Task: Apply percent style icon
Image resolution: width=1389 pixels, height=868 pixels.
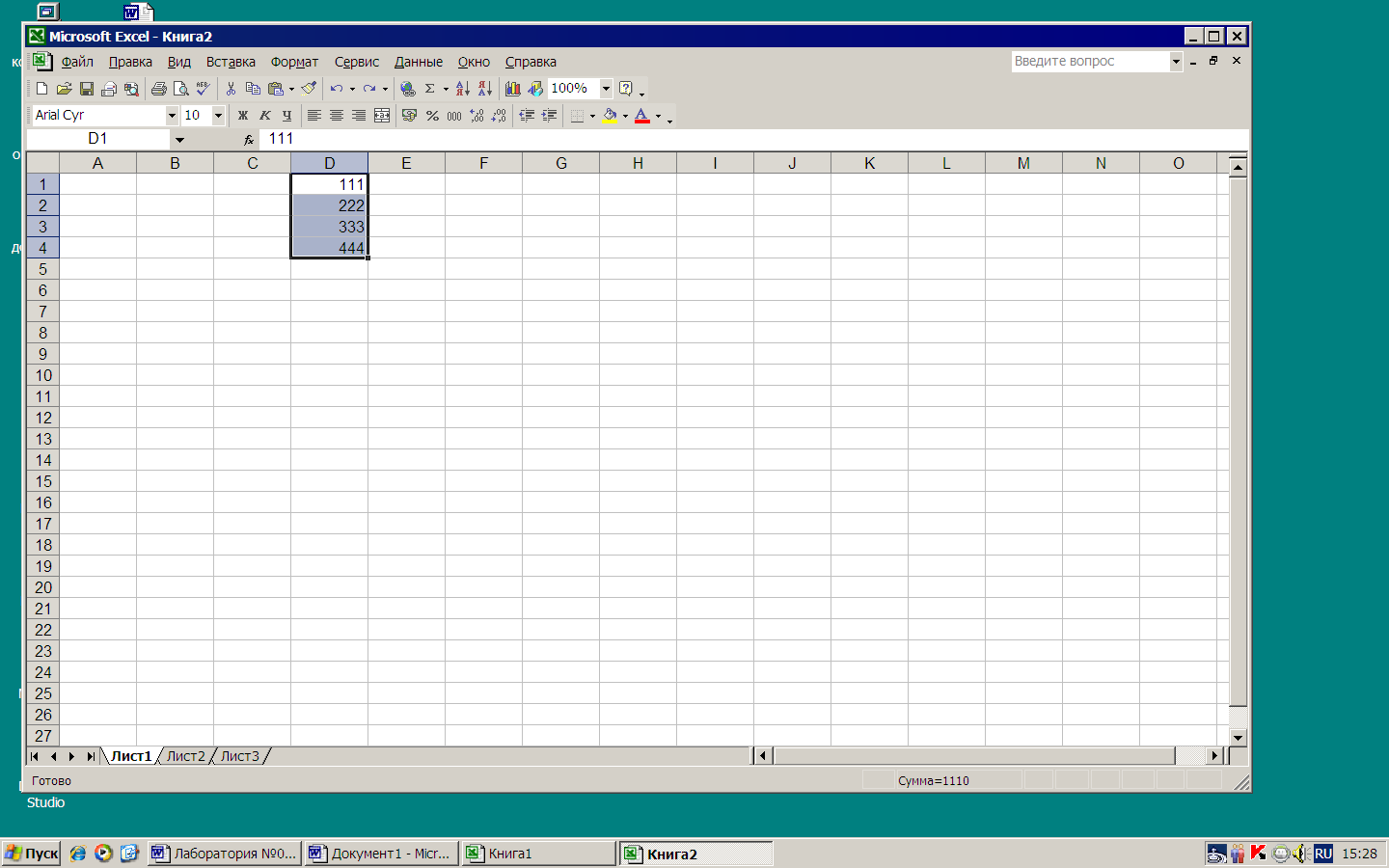Action: pyautogui.click(x=432, y=116)
